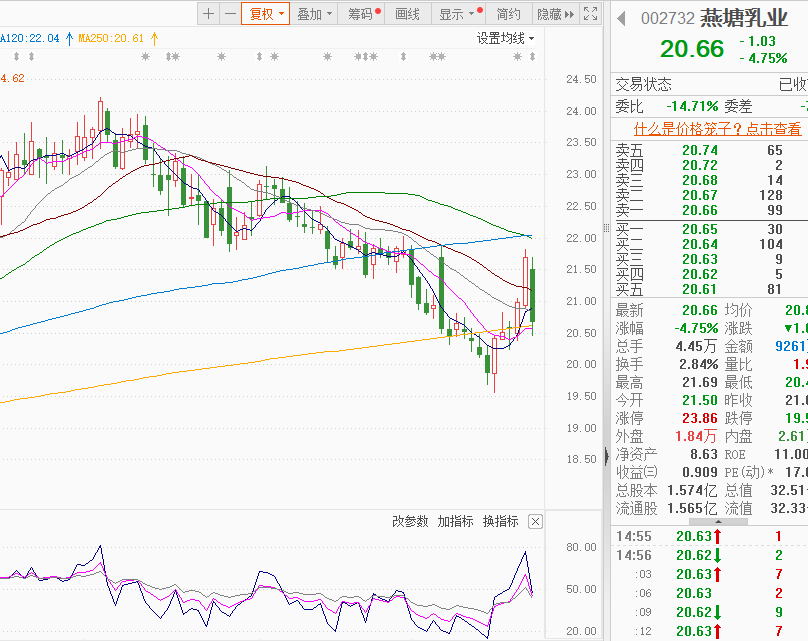808x641 pixels.
Task: Open 设置均线 moving average settings dropdown
Action: pos(505,38)
